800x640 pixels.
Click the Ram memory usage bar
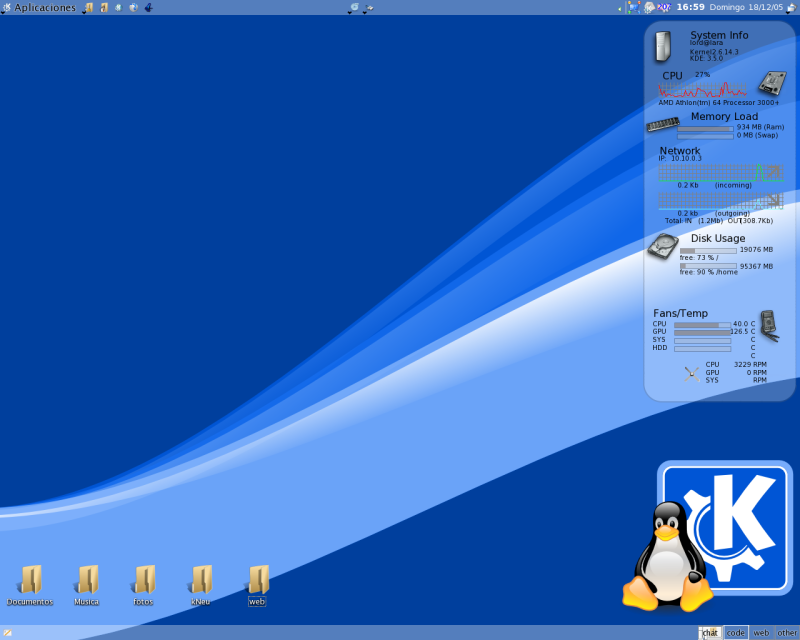705,129
